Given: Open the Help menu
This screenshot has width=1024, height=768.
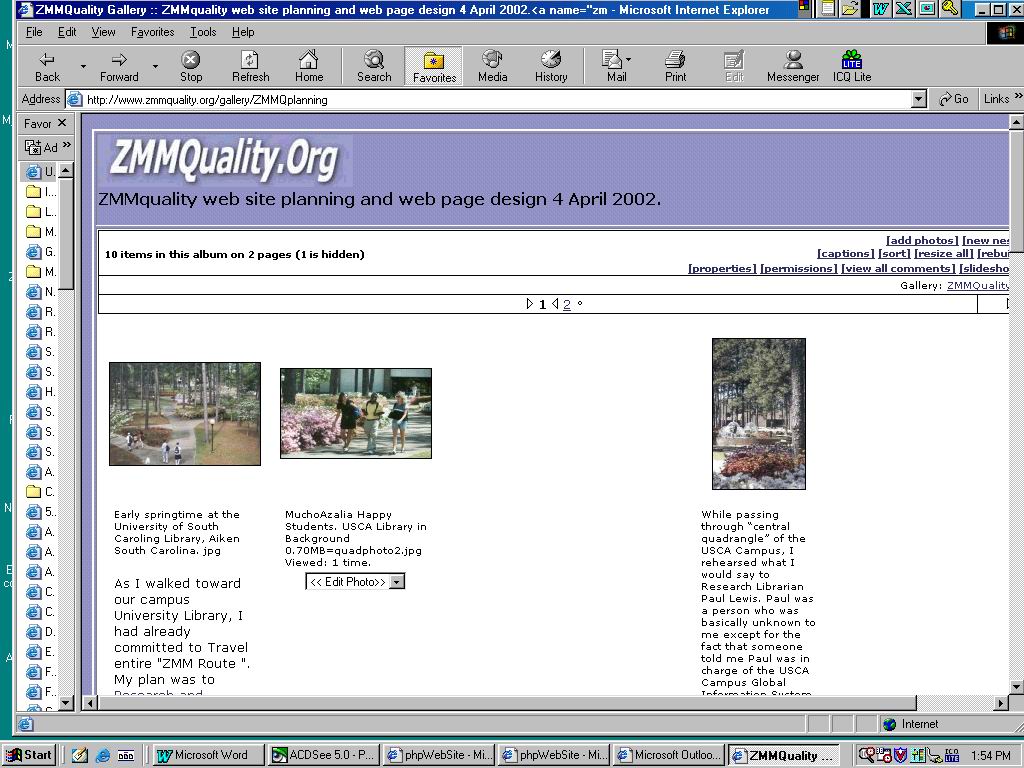Looking at the screenshot, I should pos(243,32).
